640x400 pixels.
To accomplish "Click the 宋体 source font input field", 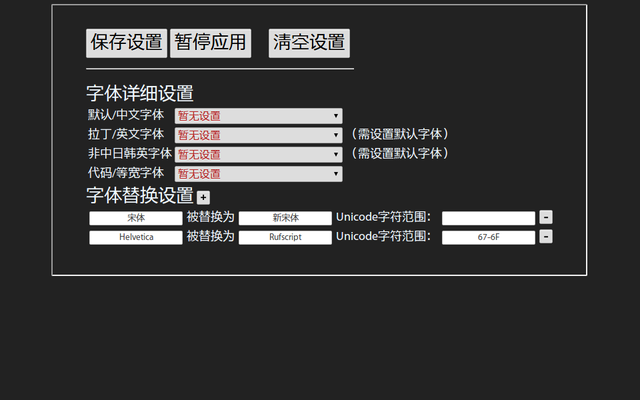I will point(136,218).
